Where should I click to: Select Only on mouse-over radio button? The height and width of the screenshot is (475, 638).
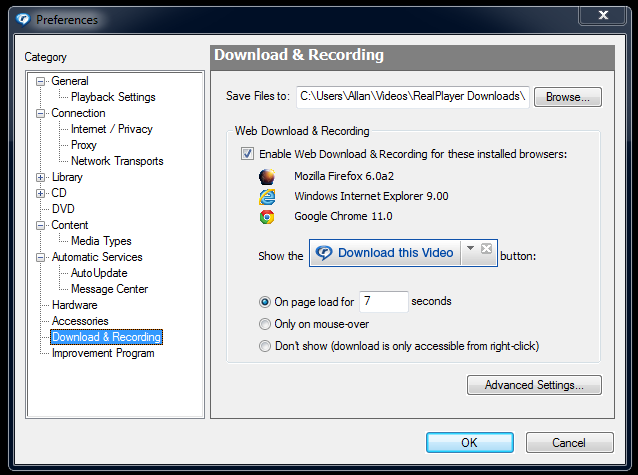click(x=264, y=324)
